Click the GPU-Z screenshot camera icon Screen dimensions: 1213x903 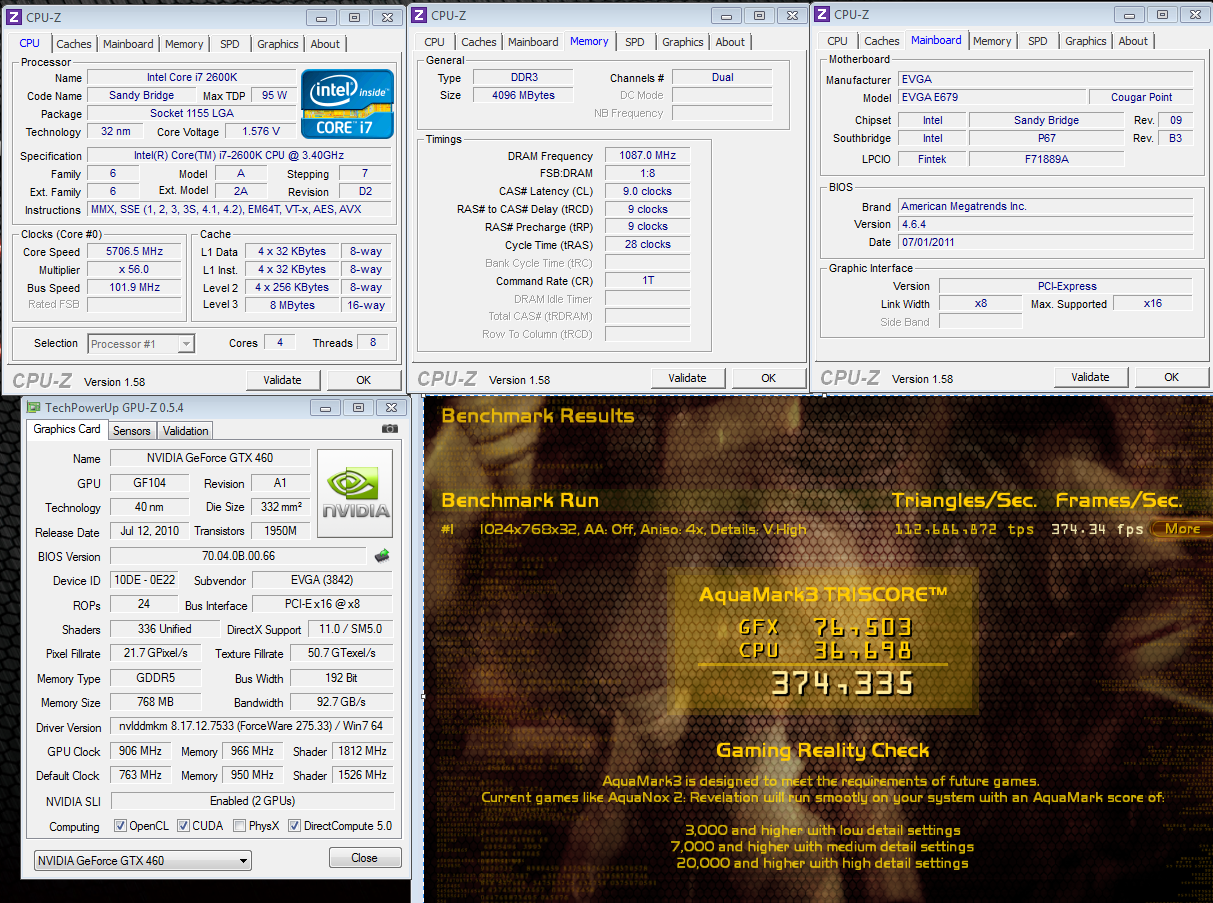390,429
